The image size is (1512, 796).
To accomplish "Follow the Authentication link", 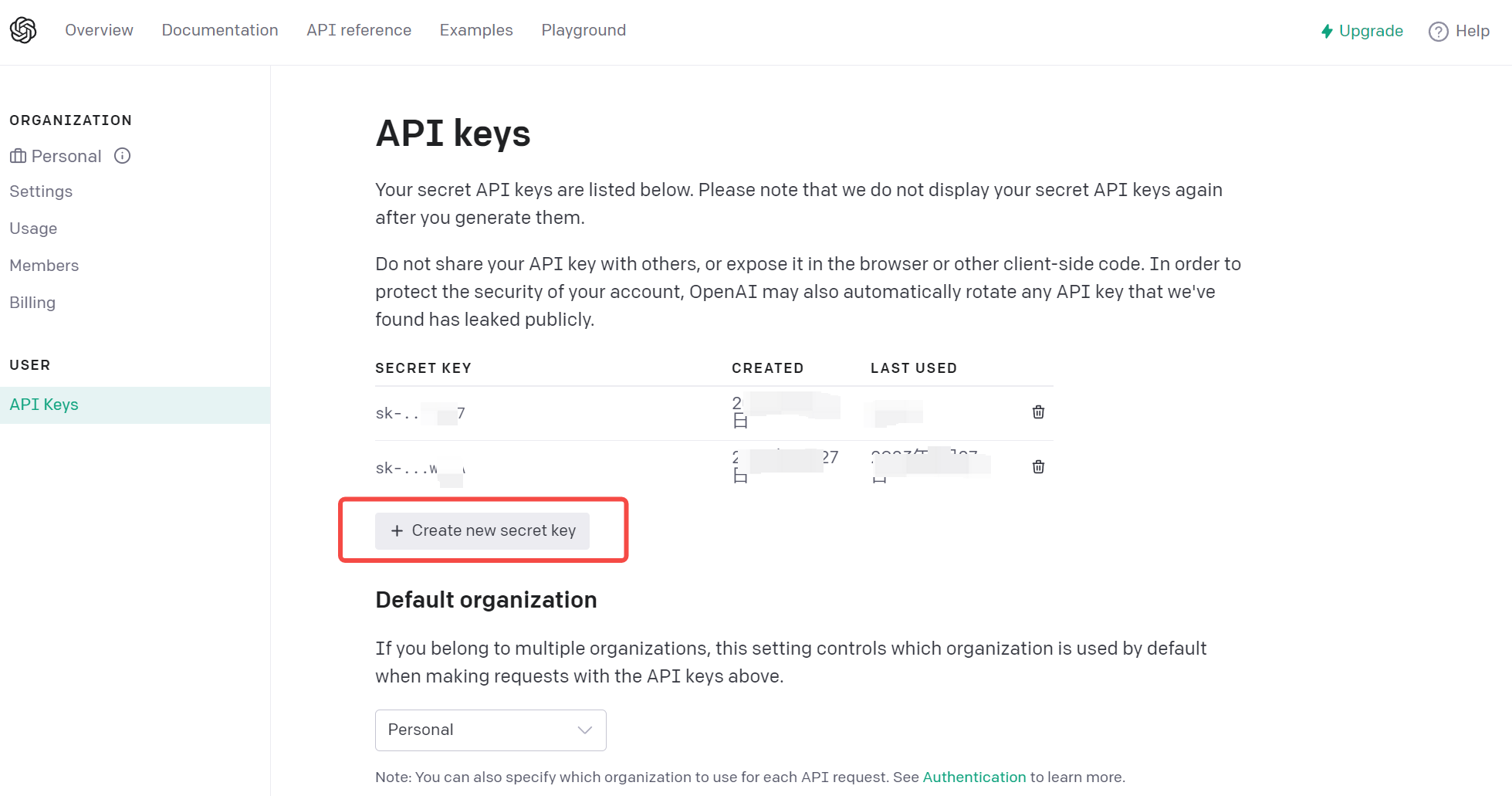I will coord(974,777).
